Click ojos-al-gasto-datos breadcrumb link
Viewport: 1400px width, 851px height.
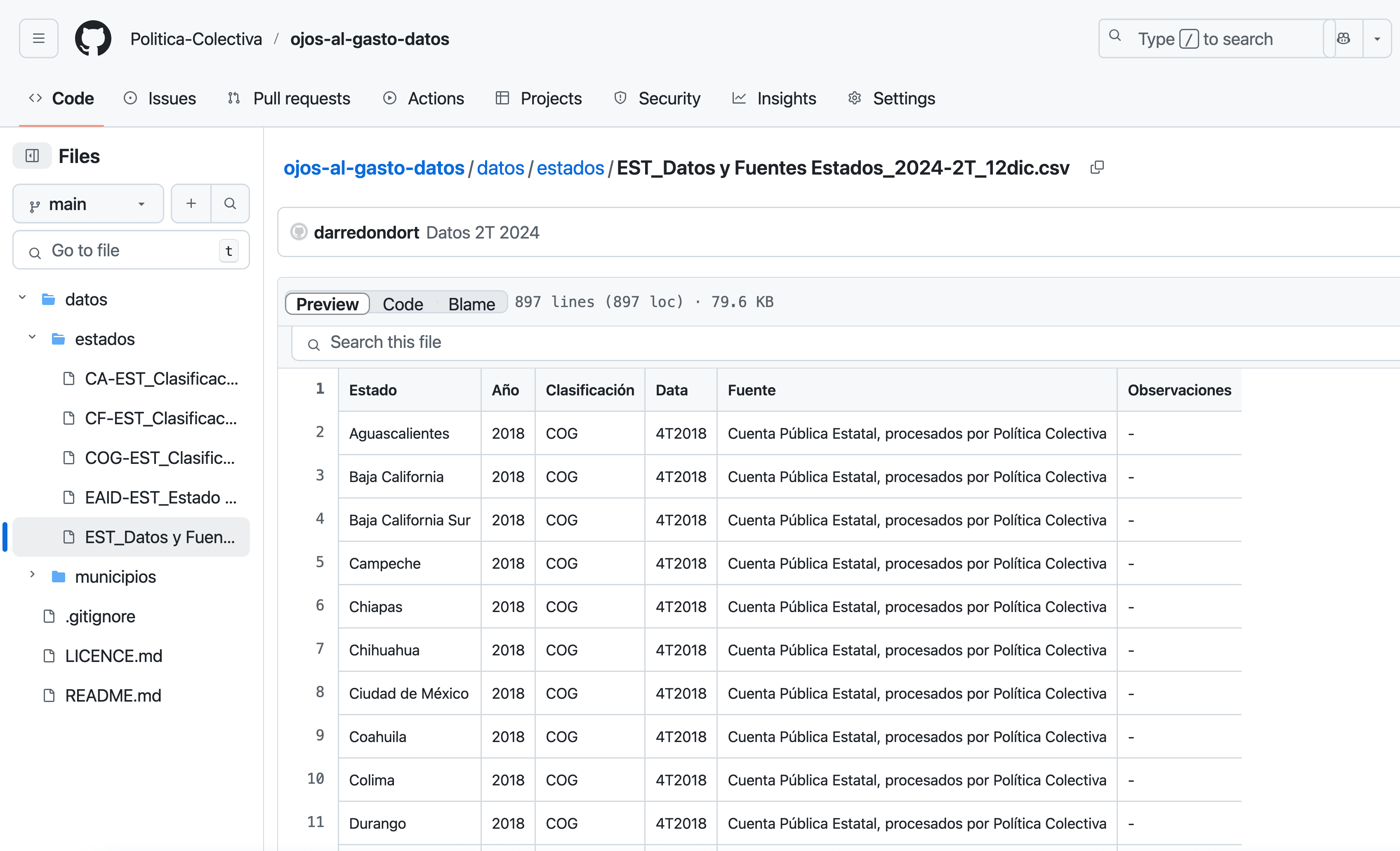[x=374, y=168]
